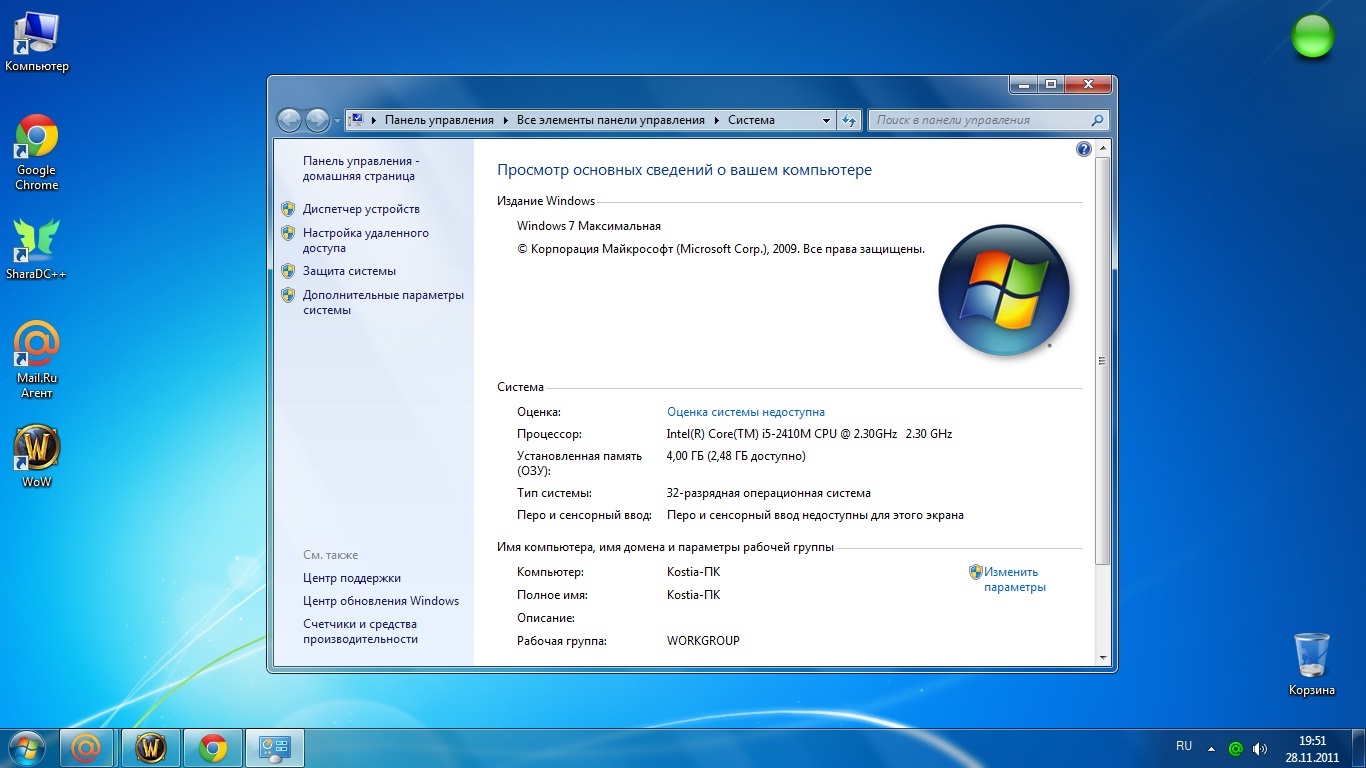
Task: Click the control panel search field
Action: pos(978,120)
